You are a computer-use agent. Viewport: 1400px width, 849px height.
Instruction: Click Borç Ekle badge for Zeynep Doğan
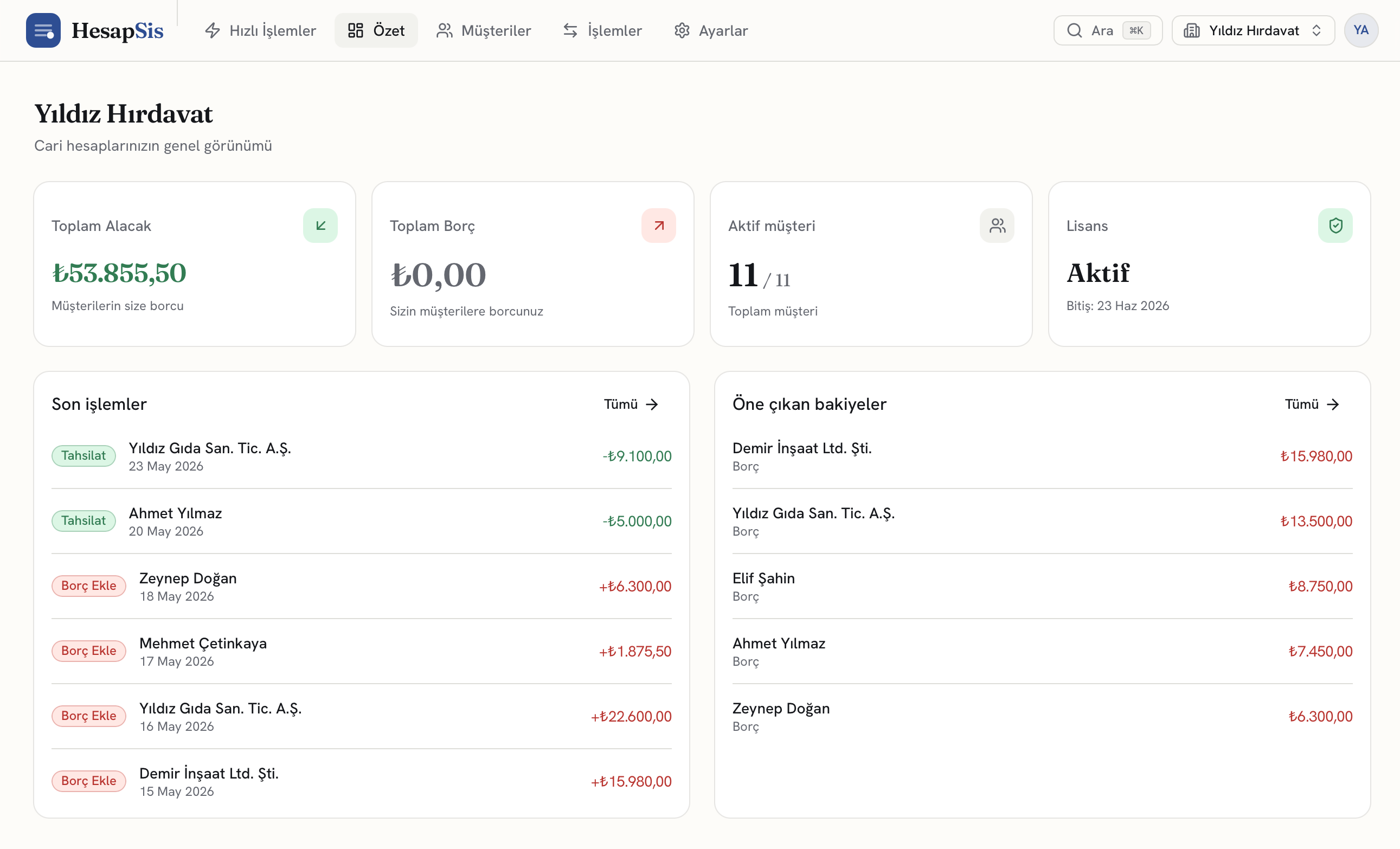click(88, 586)
